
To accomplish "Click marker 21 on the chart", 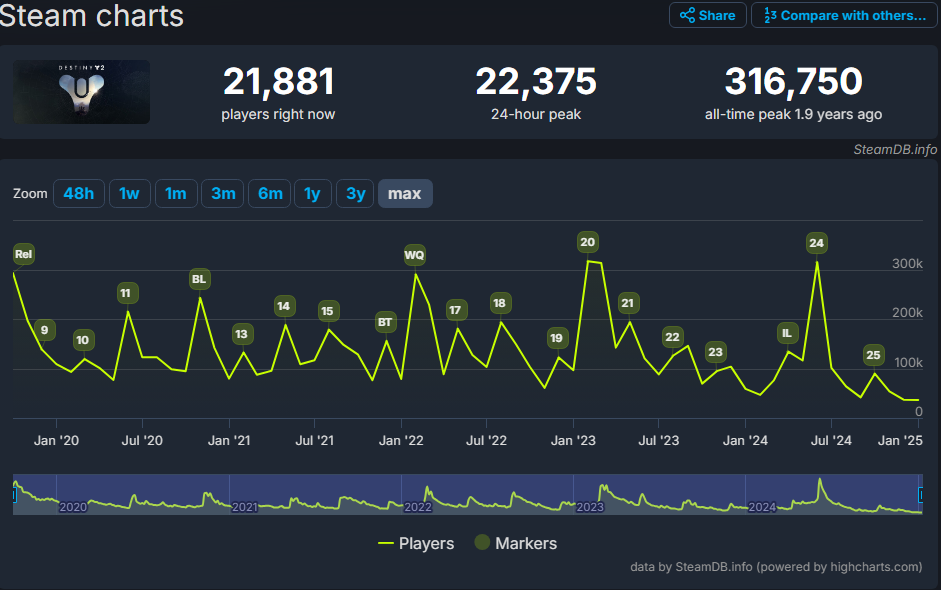I will [x=628, y=303].
